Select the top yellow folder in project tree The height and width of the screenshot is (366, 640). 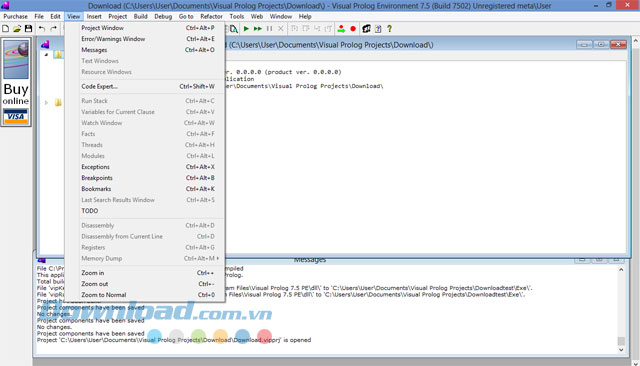(58, 54)
